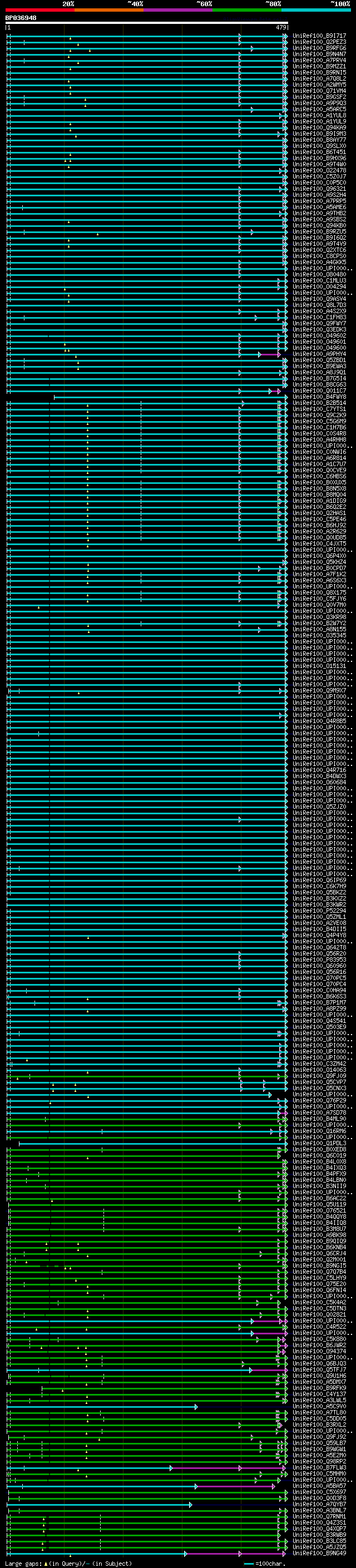Select the UniRef100_A9THB2 label
Image resolution: width=356 pixels, height=1568 pixels.
319,213
